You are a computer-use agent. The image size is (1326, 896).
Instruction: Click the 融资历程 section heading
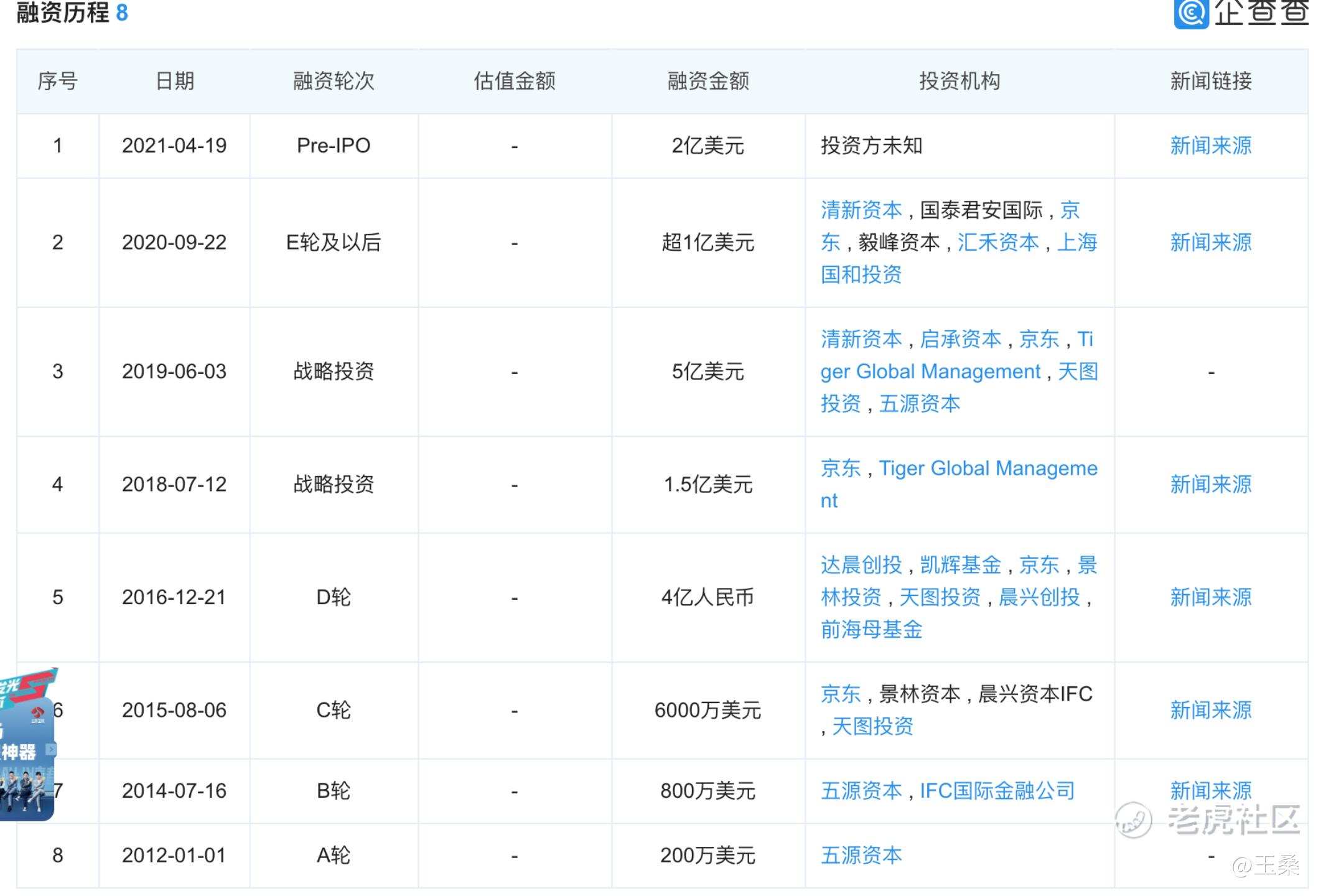point(63,12)
